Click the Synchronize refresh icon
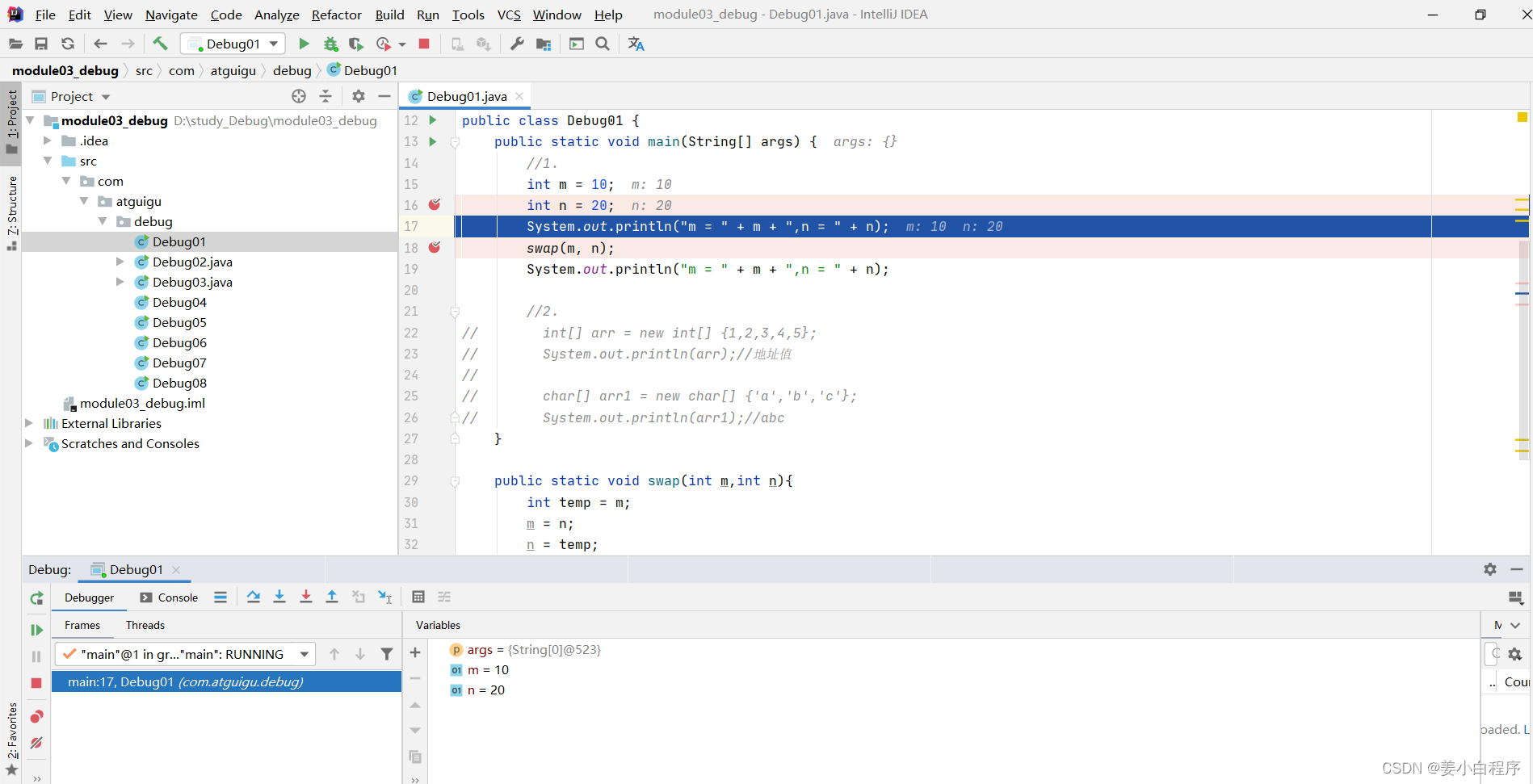Screen dimensions: 1533x784 (x=68, y=44)
